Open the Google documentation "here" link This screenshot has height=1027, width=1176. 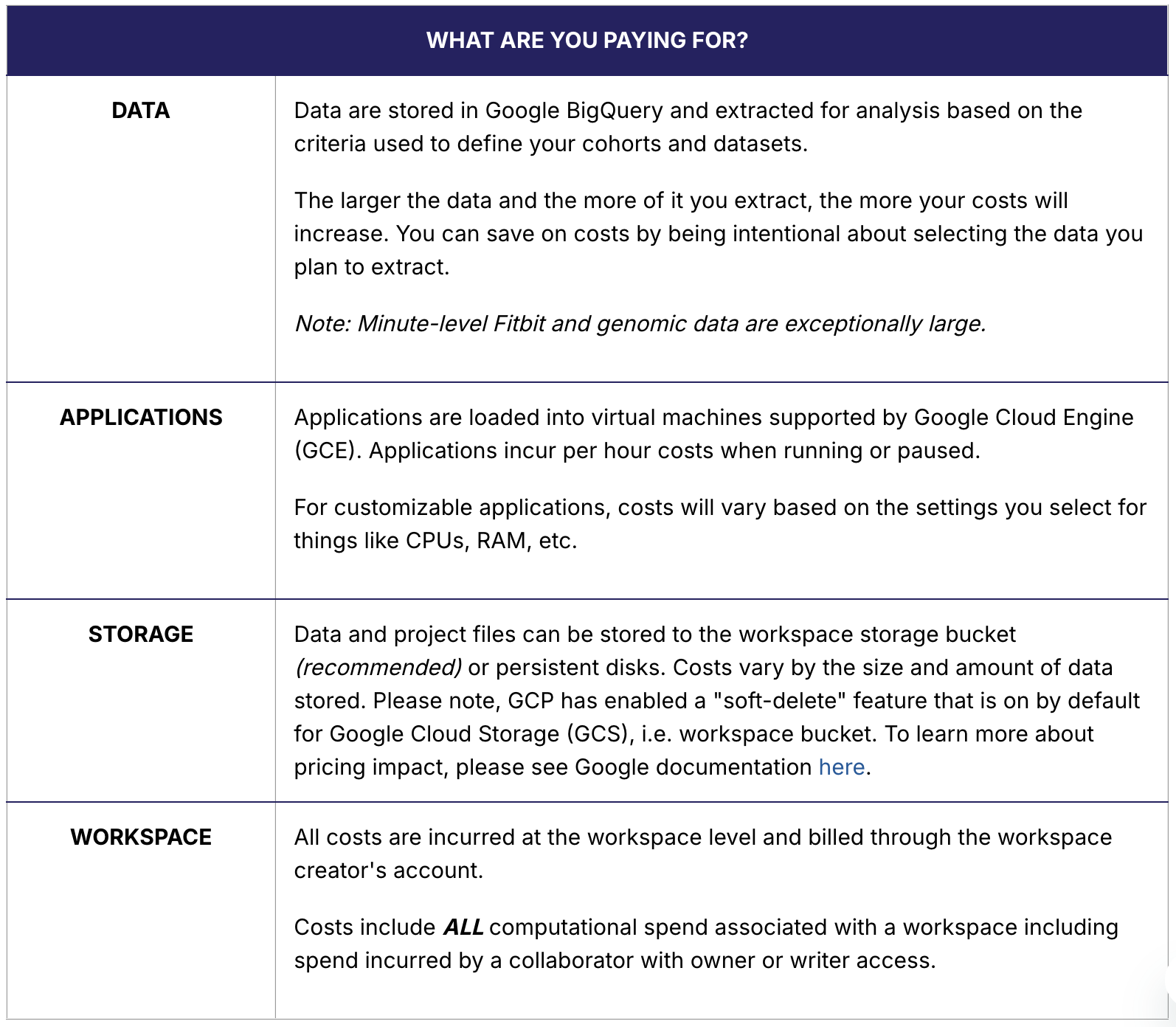pos(841,767)
